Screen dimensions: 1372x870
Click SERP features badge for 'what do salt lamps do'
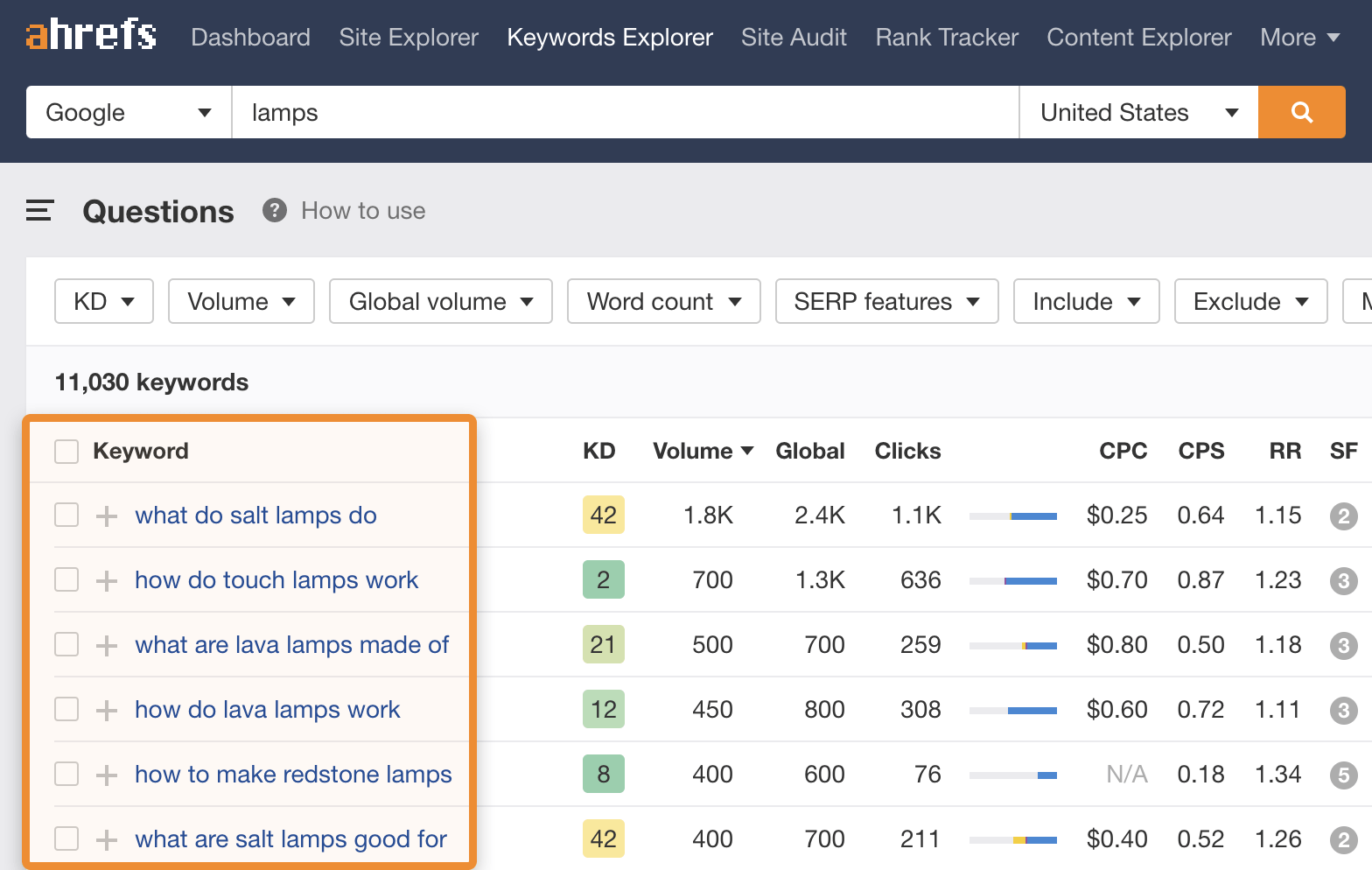[1343, 516]
